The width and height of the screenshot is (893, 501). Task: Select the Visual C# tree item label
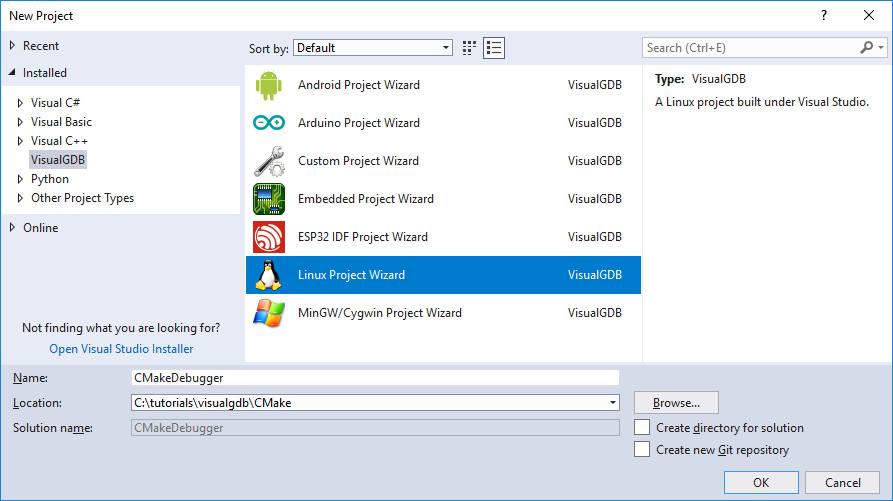[55, 102]
